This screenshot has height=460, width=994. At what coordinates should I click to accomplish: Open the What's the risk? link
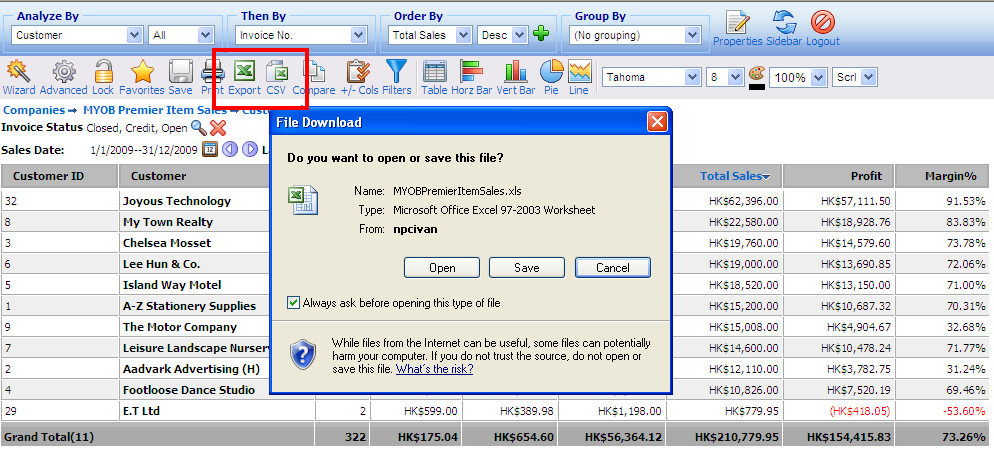coord(434,369)
